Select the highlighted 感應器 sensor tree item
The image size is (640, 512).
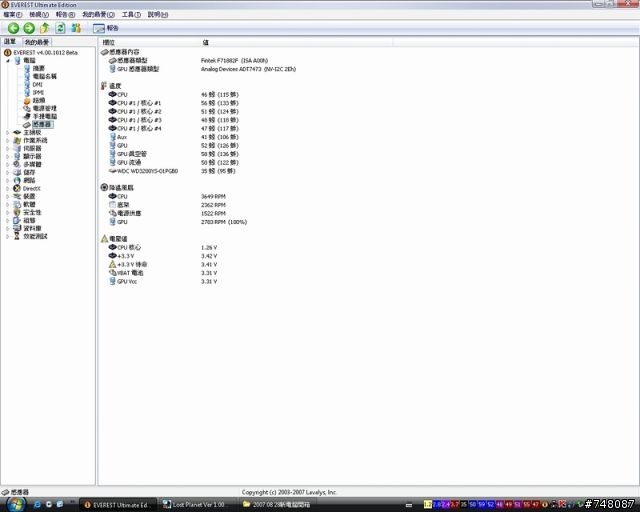point(42,125)
